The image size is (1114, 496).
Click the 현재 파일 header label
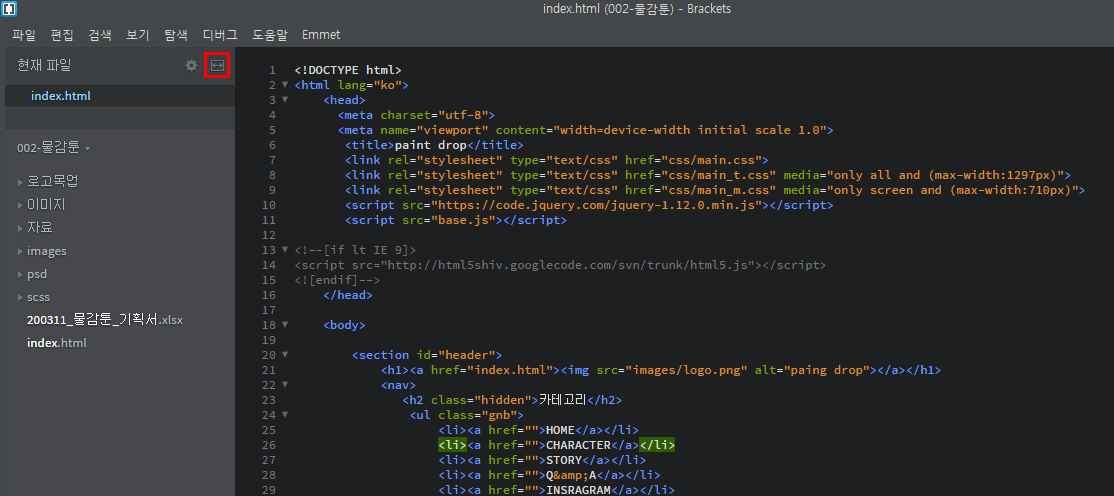[x=44, y=65]
